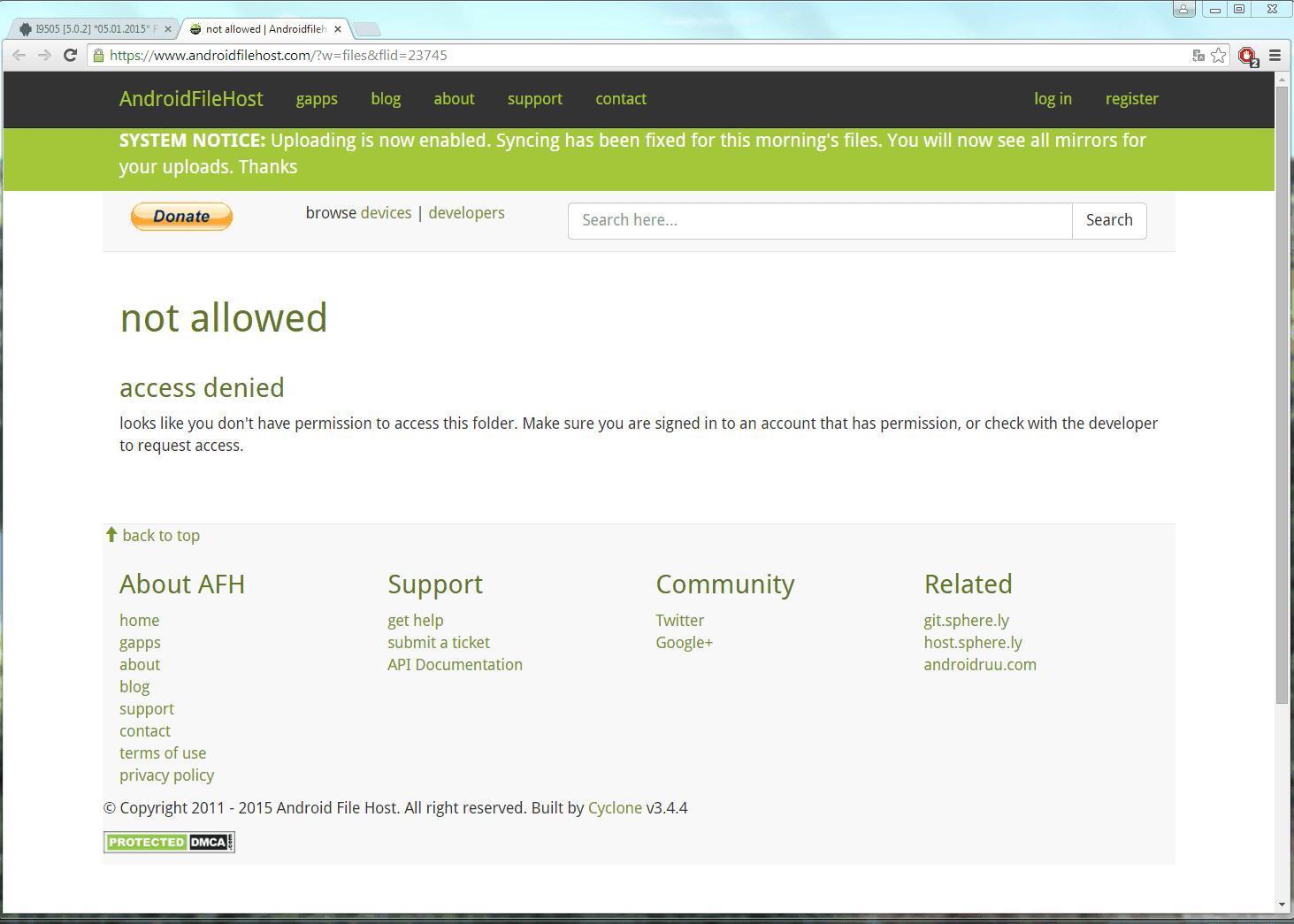This screenshot has width=1294, height=924.
Task: Click the footer 'Support' heading
Action: [435, 584]
